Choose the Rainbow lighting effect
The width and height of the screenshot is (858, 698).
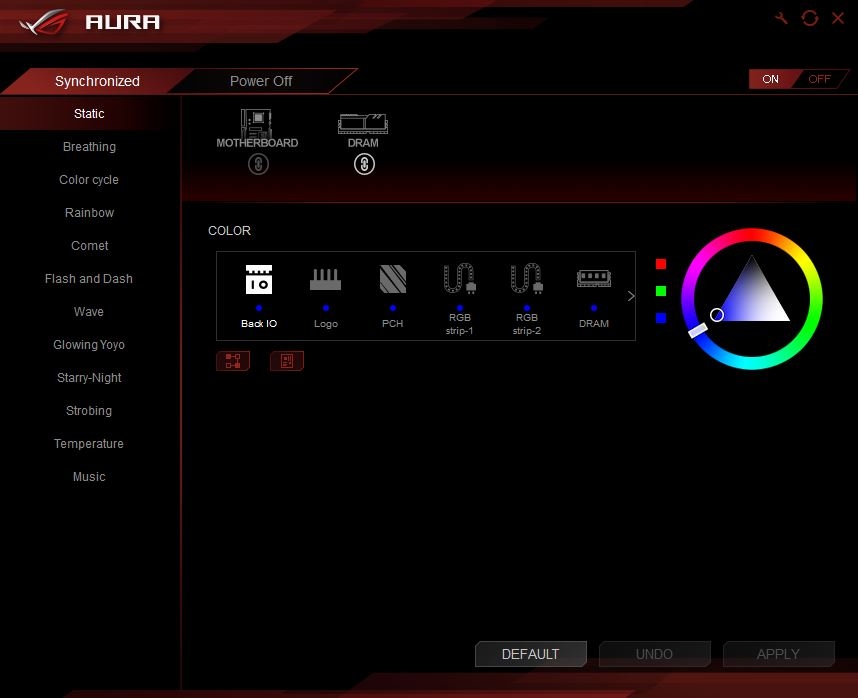[x=89, y=213]
